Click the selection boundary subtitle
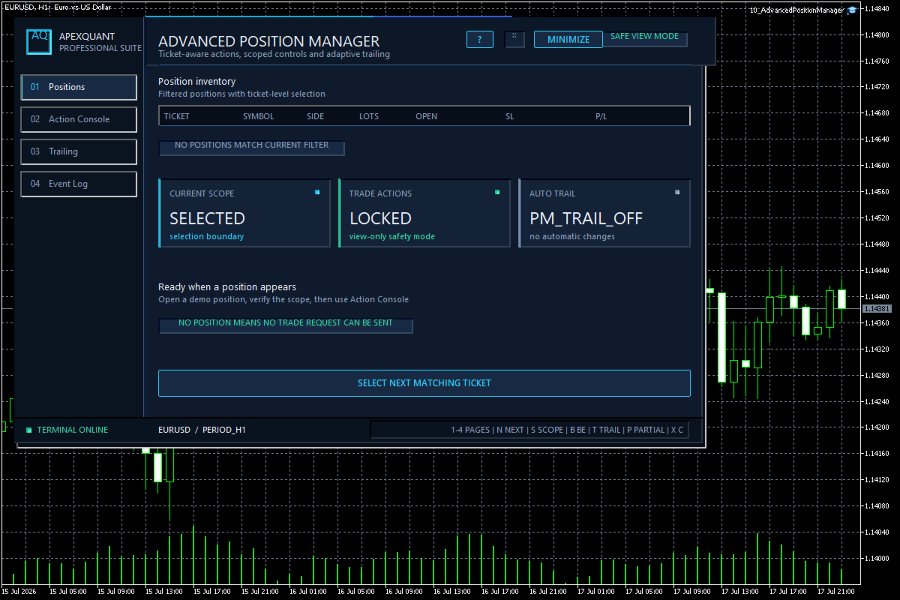The width and height of the screenshot is (900, 600). [207, 237]
